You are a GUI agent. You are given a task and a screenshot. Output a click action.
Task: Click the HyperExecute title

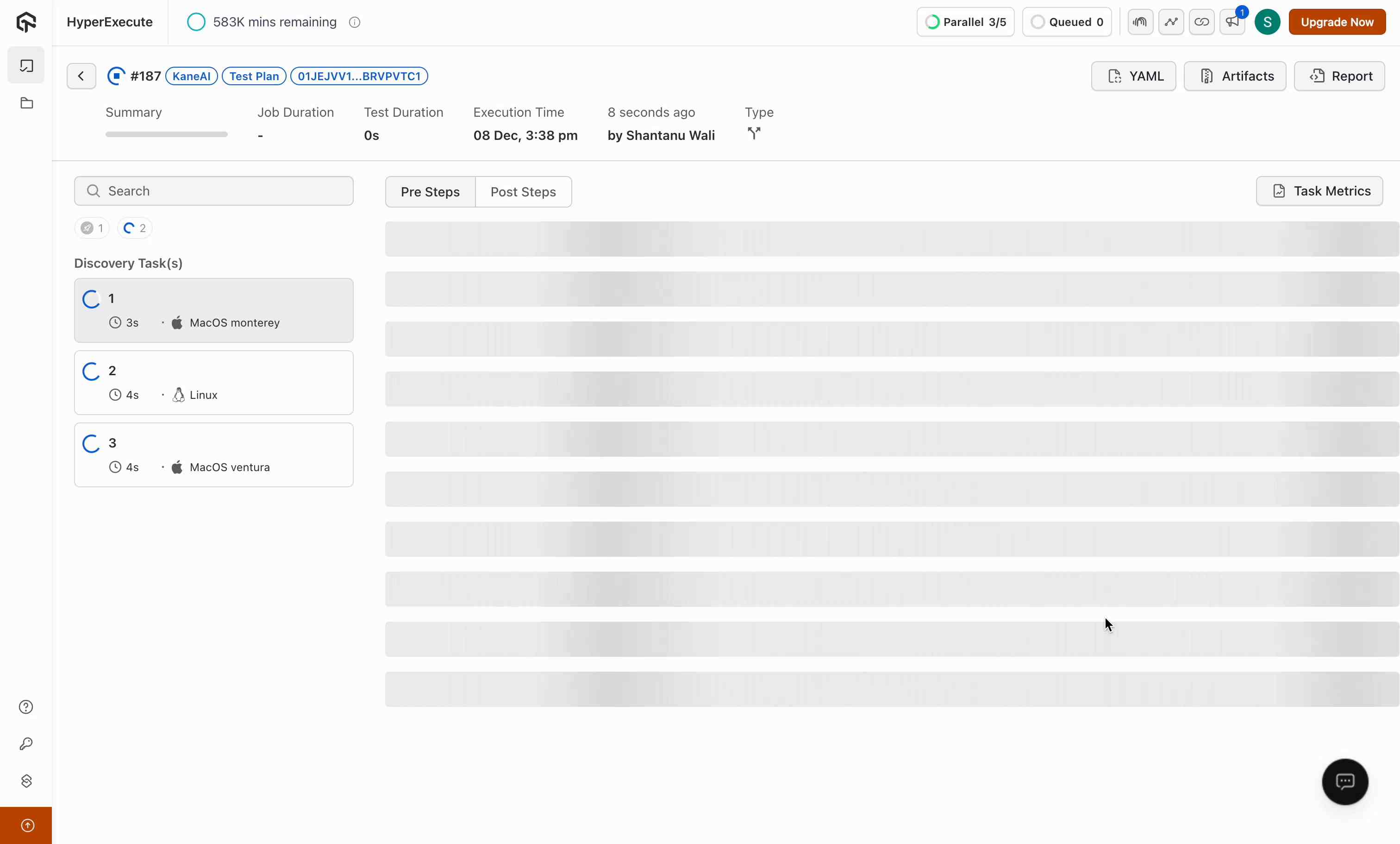coord(110,22)
